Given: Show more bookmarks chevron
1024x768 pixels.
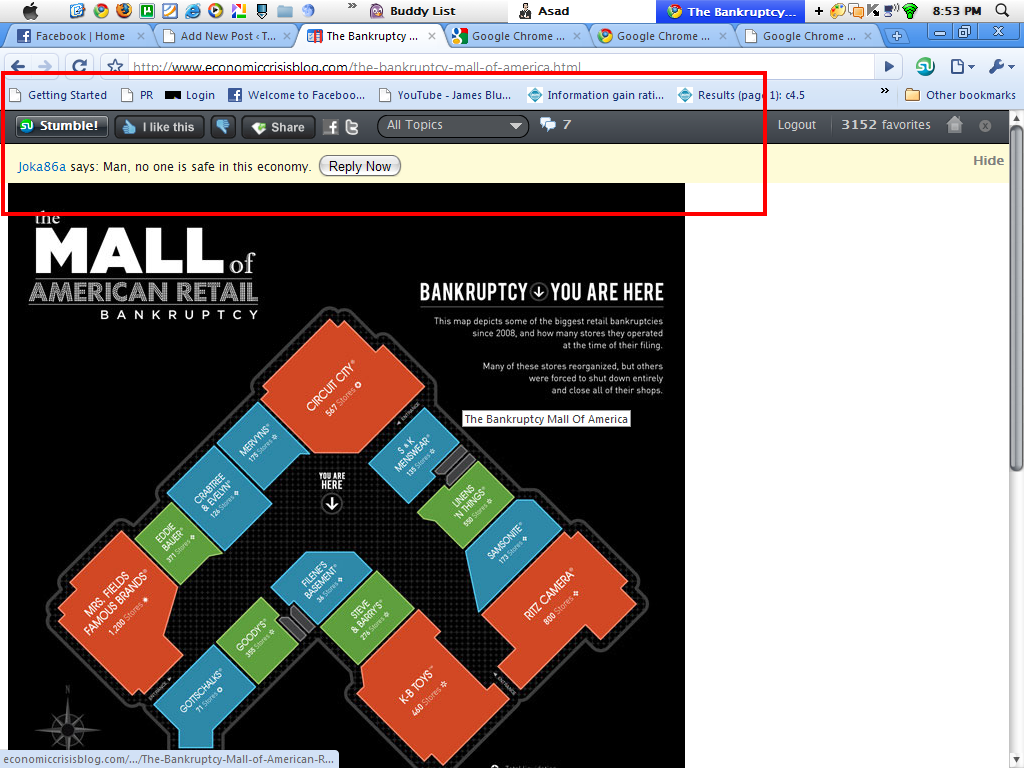Looking at the screenshot, I should tap(885, 91).
